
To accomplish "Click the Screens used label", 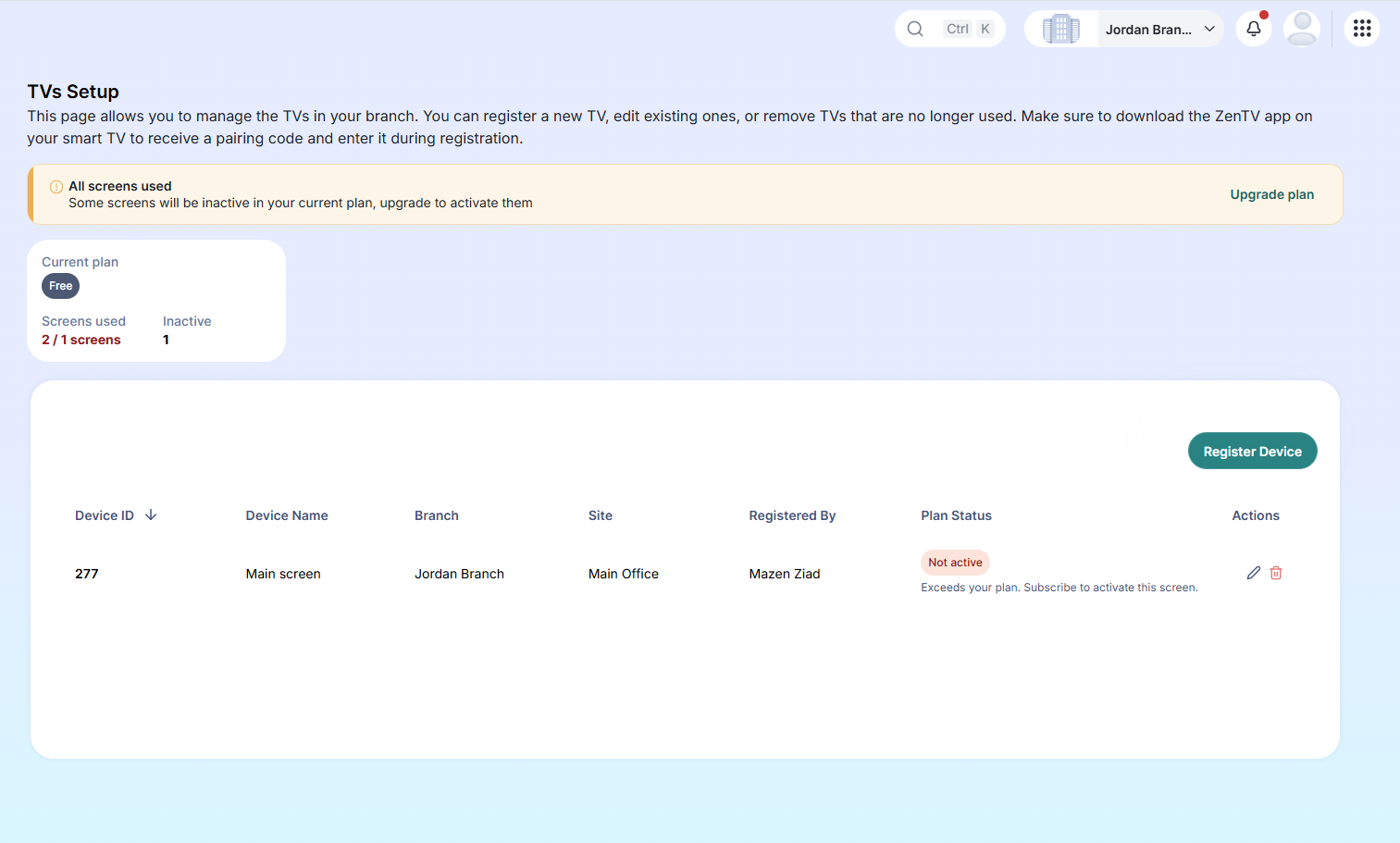I will click(x=83, y=321).
